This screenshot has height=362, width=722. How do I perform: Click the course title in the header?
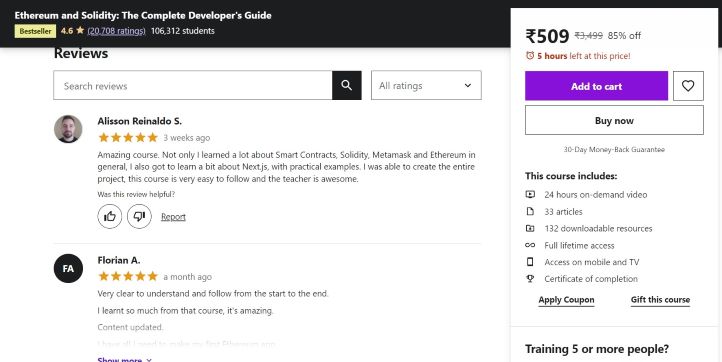(x=143, y=15)
